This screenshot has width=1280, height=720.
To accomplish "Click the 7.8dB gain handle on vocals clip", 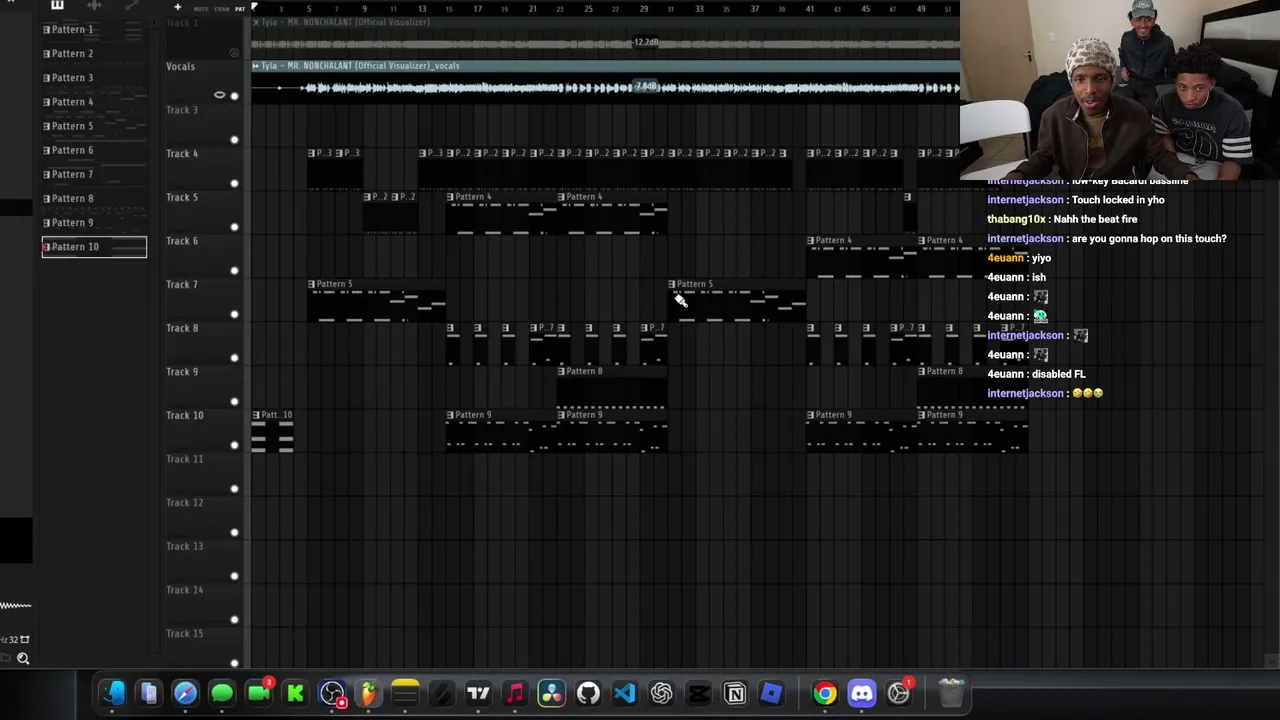I will 646,87.
